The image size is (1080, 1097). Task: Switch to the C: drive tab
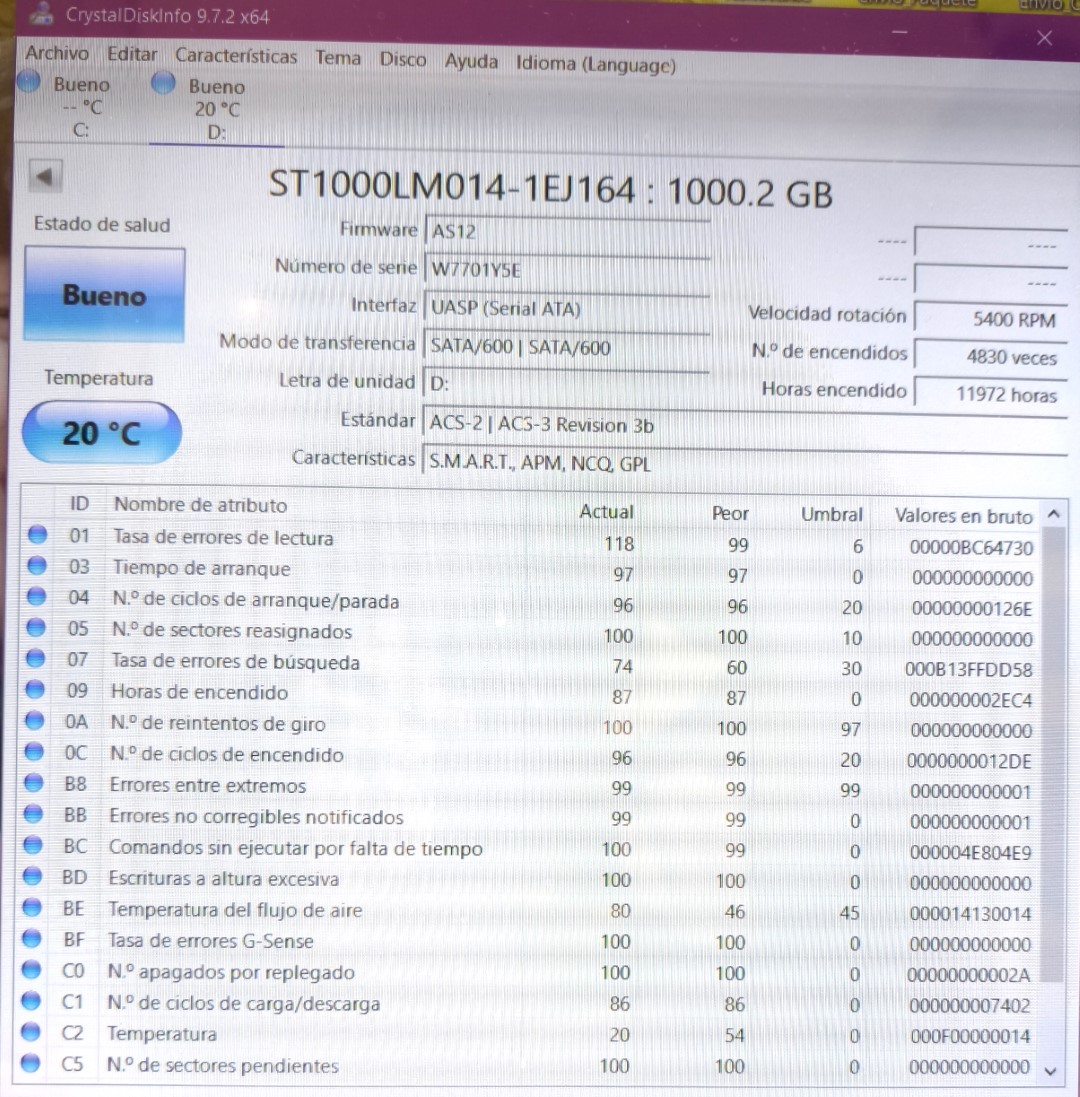point(80,105)
